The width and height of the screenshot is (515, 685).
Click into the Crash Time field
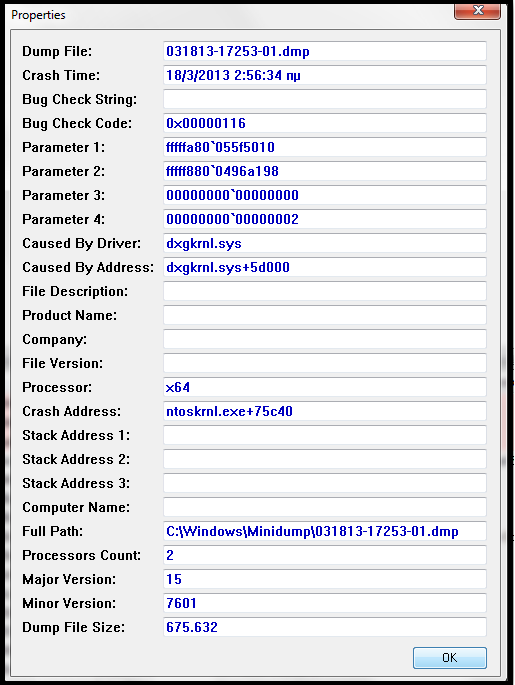click(325, 75)
